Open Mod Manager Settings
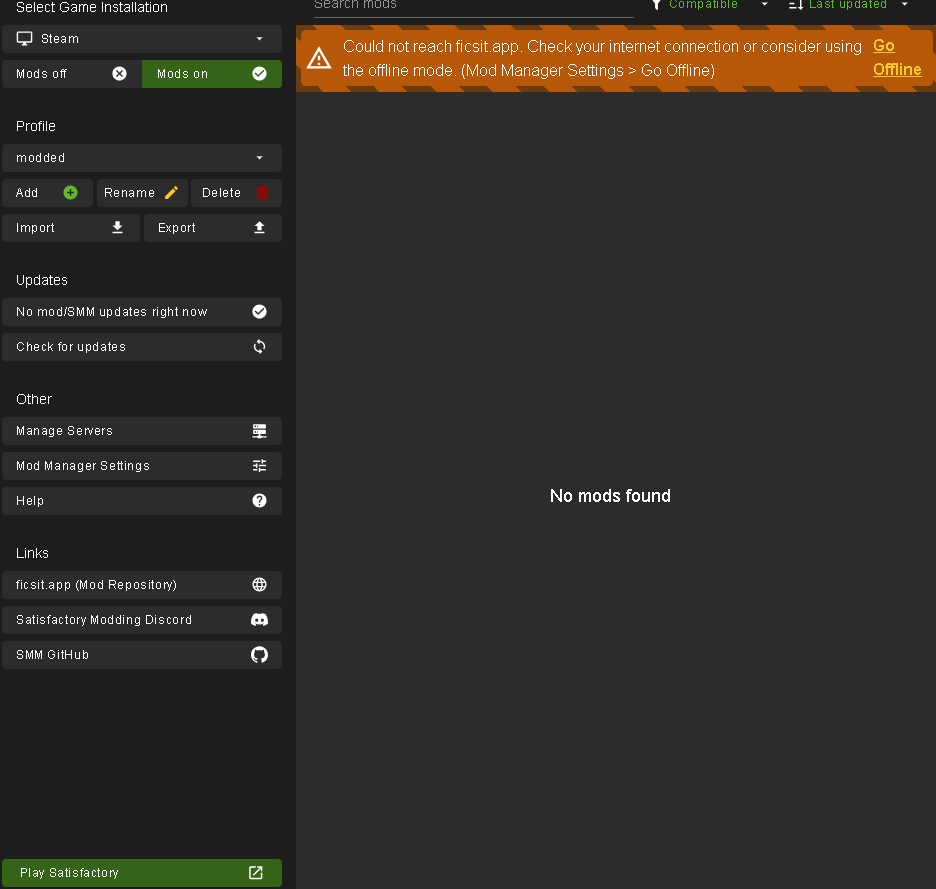Image resolution: width=936 pixels, height=889 pixels. 142,466
